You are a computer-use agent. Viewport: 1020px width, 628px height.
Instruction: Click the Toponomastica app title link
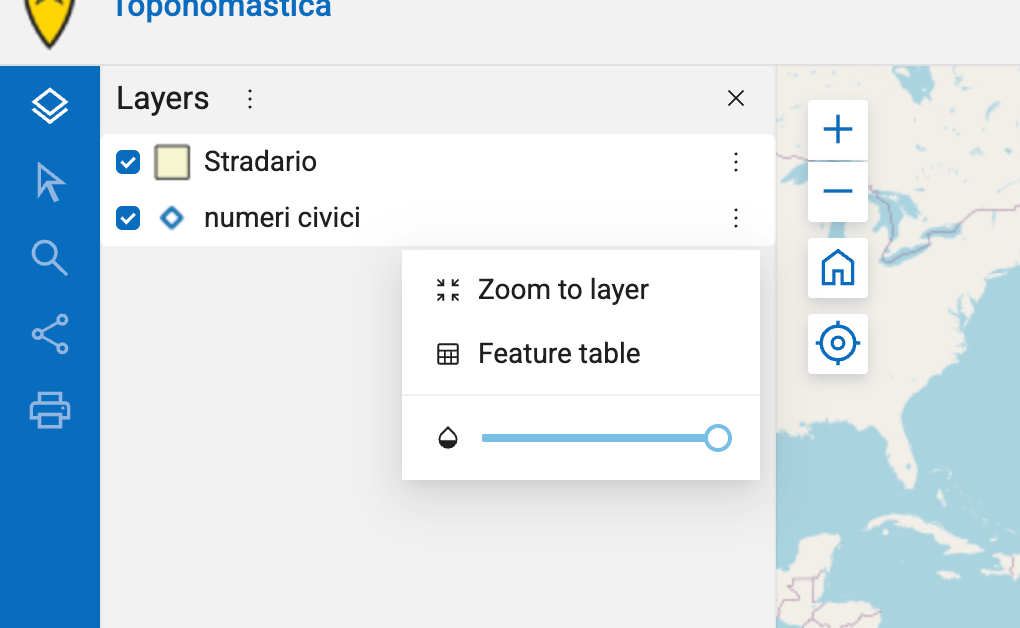(221, 9)
